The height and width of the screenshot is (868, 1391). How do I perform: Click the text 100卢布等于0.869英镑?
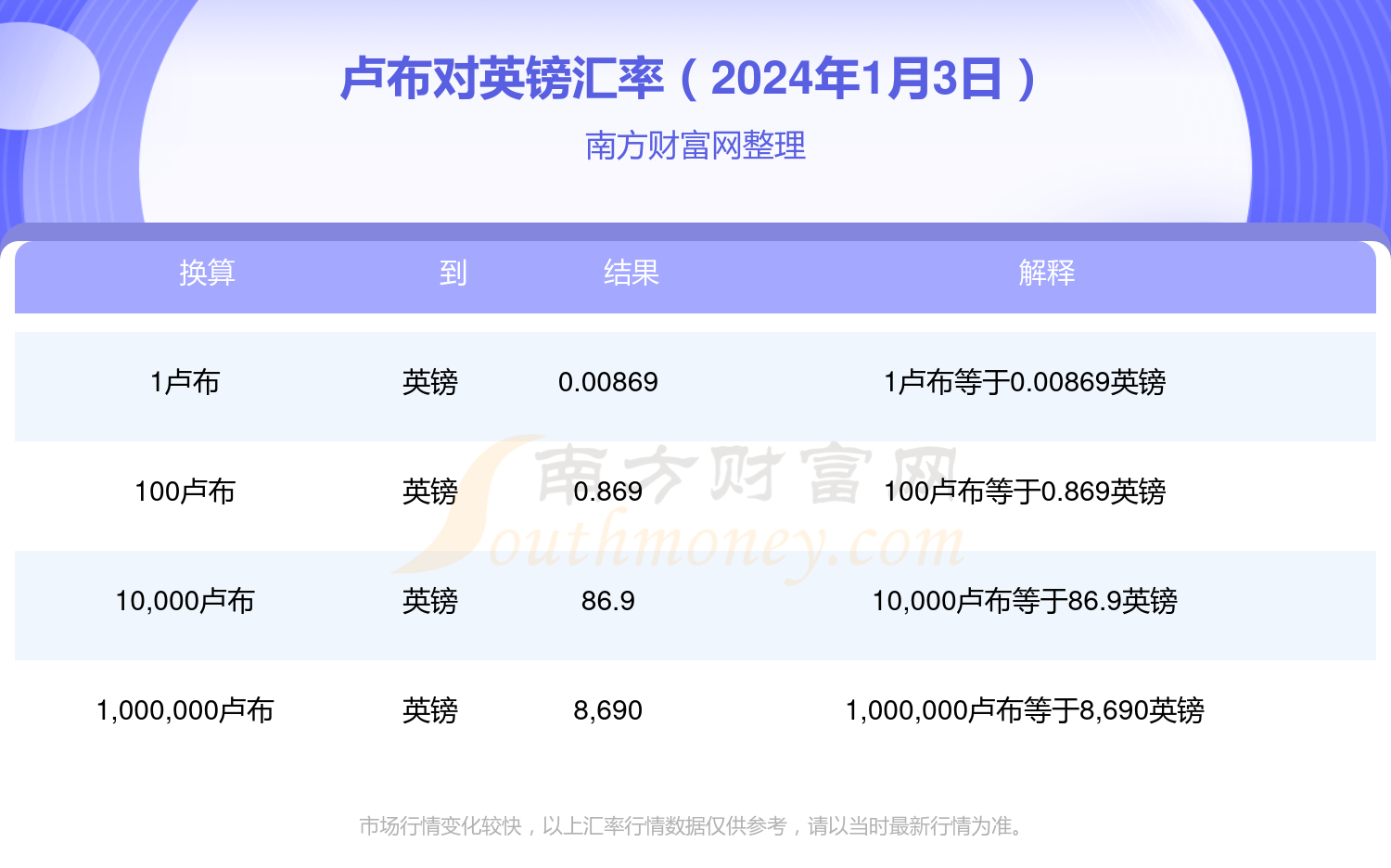coord(1025,491)
